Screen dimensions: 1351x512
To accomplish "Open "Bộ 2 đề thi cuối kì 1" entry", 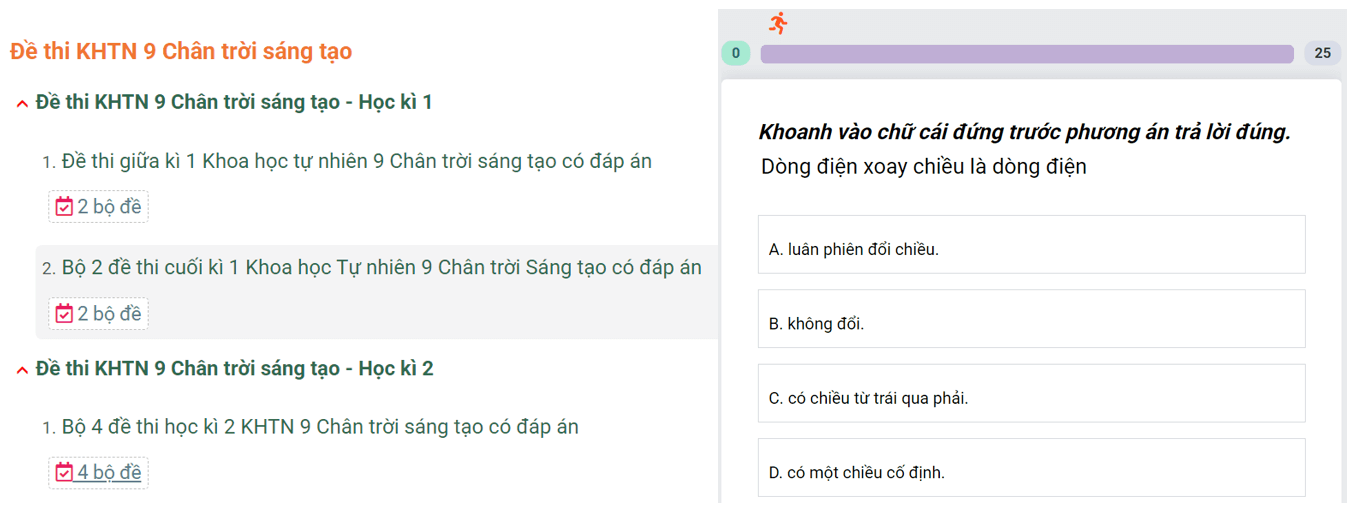I will point(381,268).
